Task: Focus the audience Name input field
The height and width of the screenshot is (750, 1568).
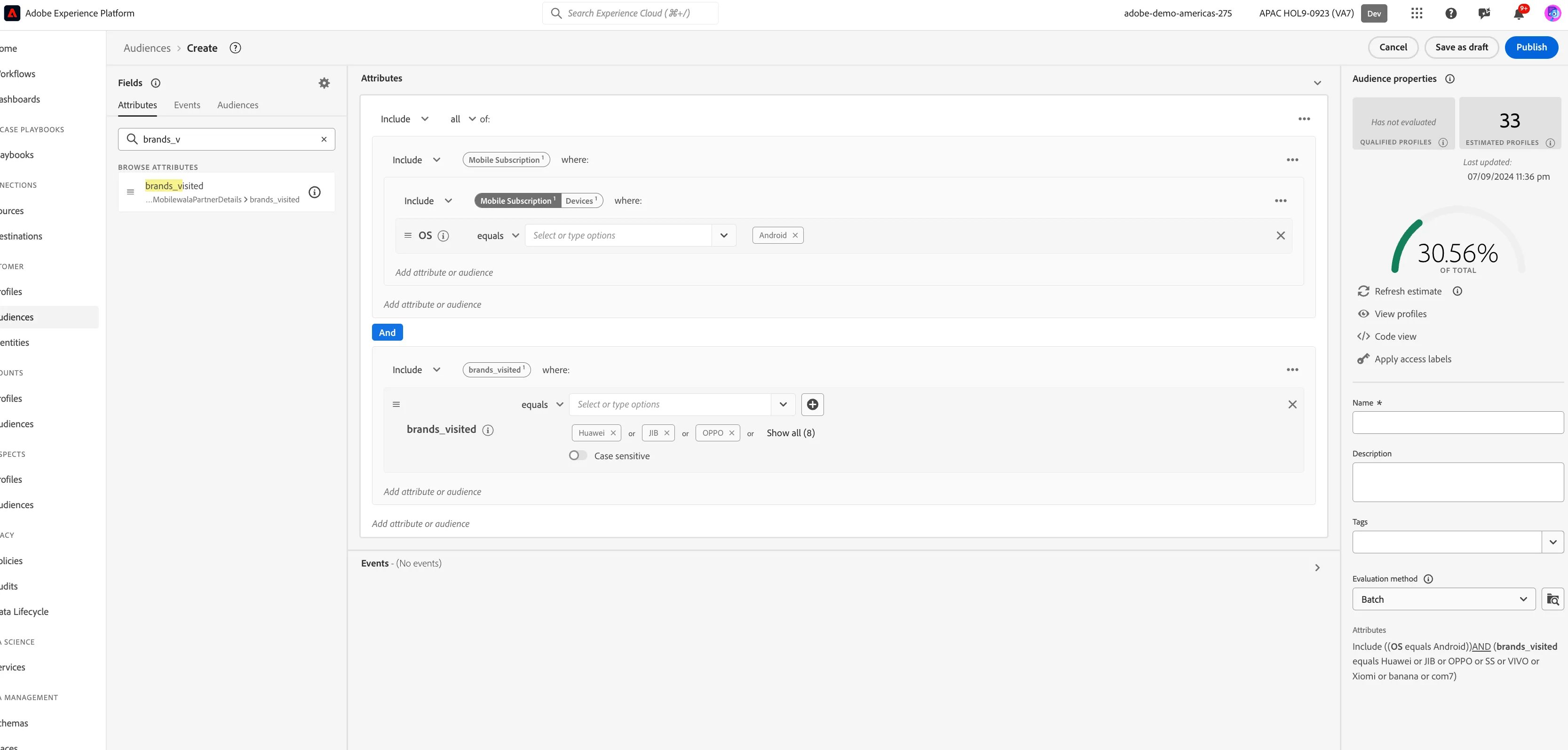Action: 1458,423
